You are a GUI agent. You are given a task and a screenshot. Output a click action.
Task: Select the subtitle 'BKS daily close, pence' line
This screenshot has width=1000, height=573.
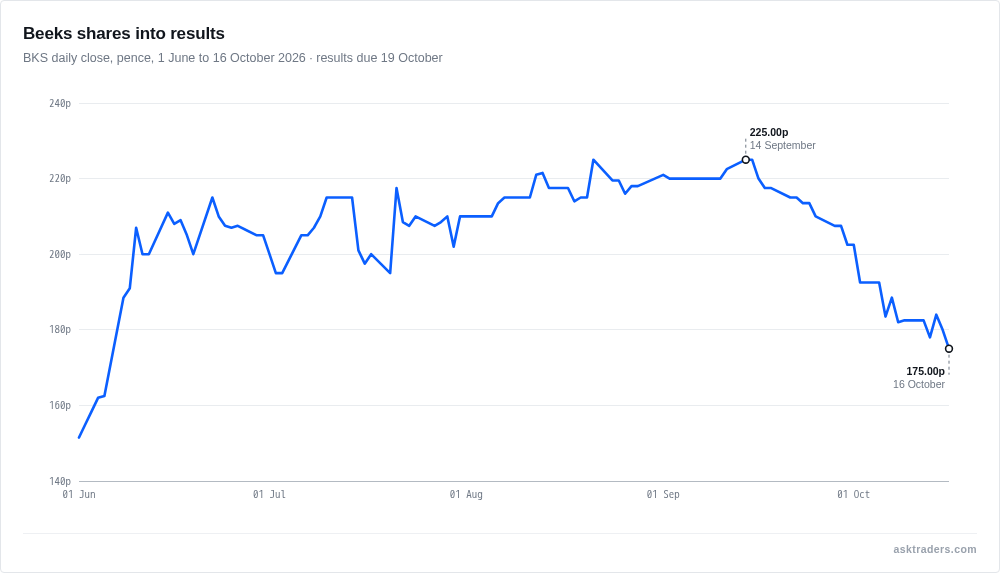pos(233,58)
